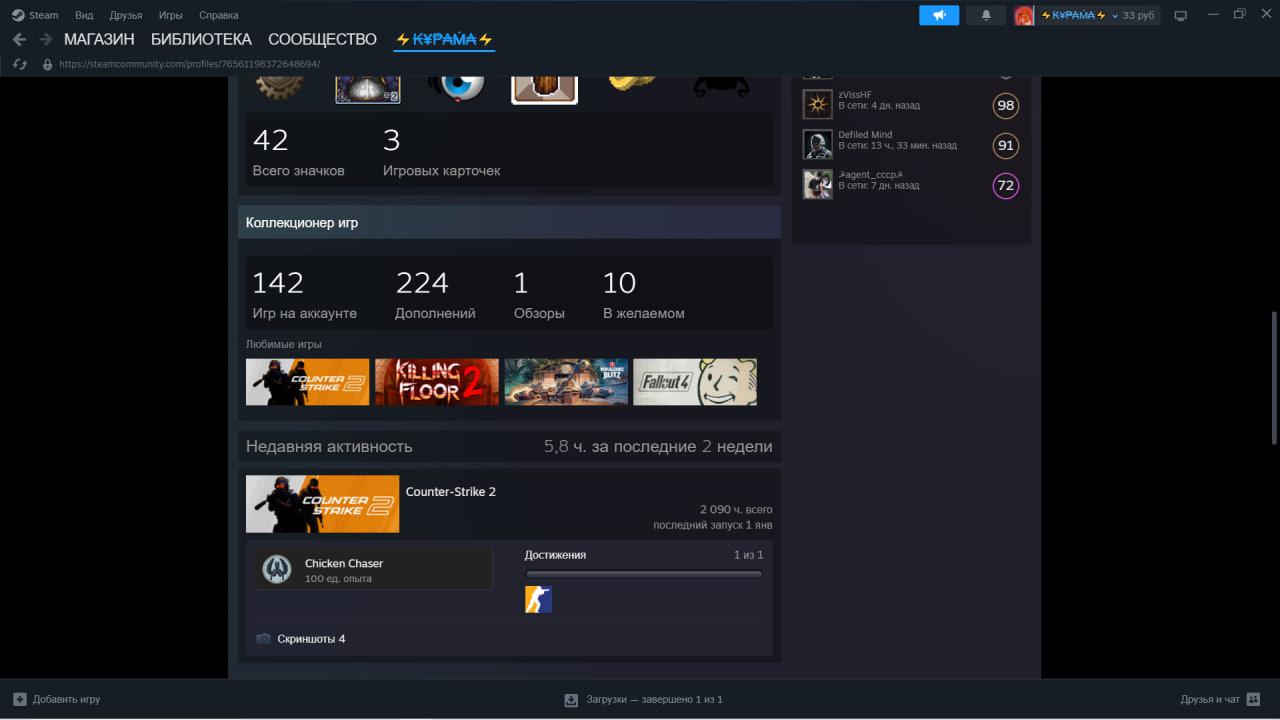This screenshot has width=1280, height=720.
Task: Open Достижения achievements link
Action: click(556, 555)
